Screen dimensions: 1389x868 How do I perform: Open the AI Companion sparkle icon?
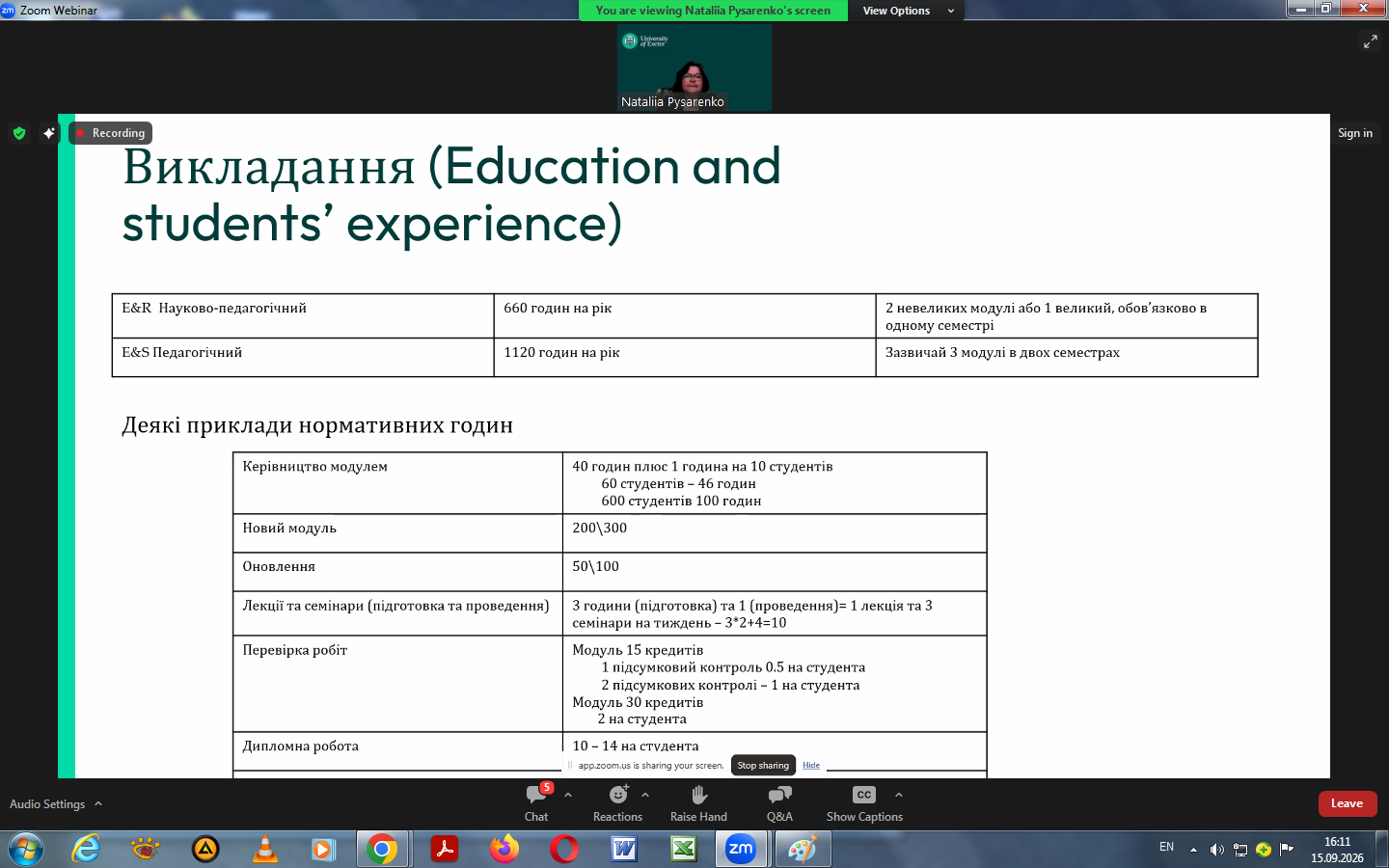[49, 133]
